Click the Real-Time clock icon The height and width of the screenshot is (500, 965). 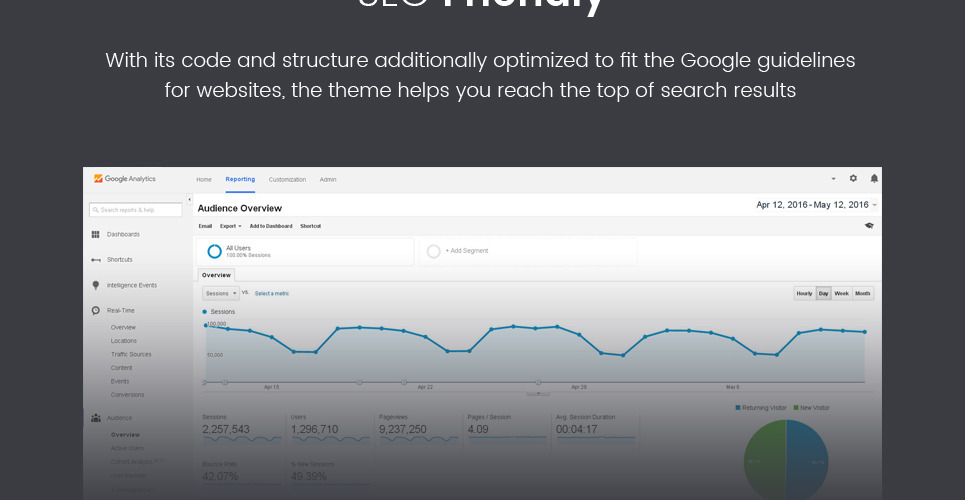click(96, 311)
